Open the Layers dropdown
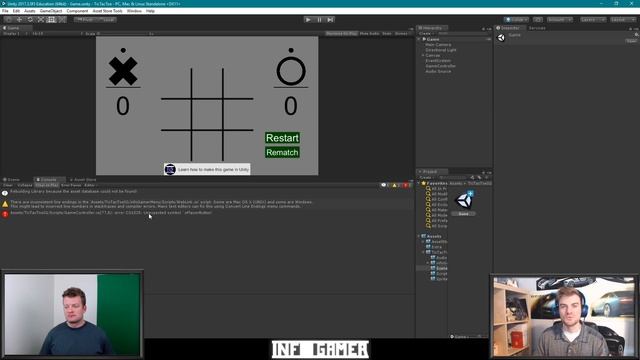The image size is (640, 360). (593, 20)
